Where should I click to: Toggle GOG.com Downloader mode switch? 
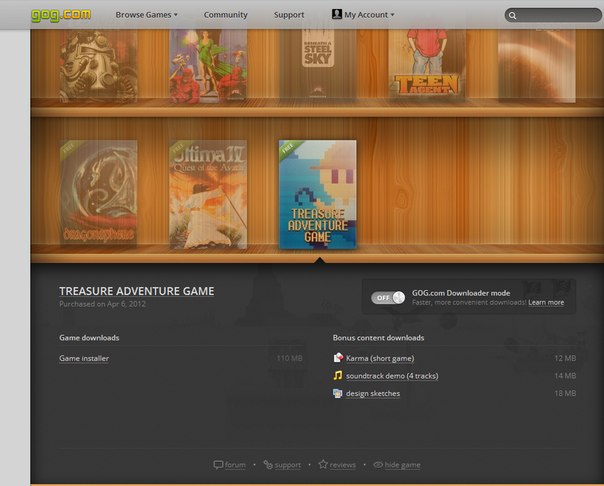click(x=388, y=298)
